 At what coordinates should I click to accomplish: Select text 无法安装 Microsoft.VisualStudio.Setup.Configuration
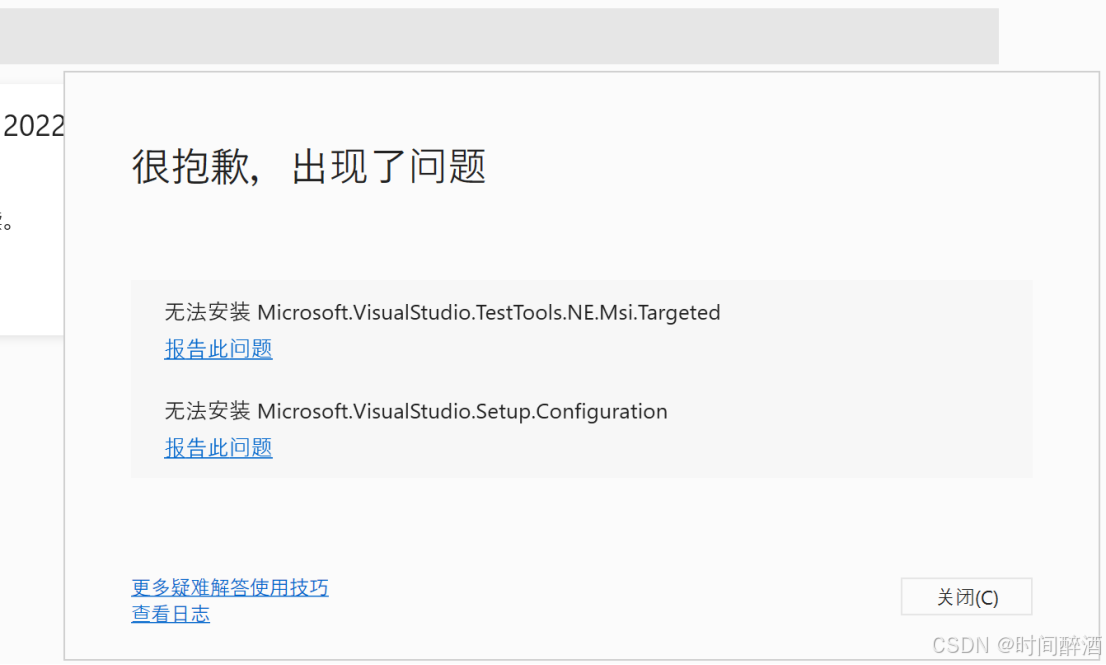click(416, 411)
